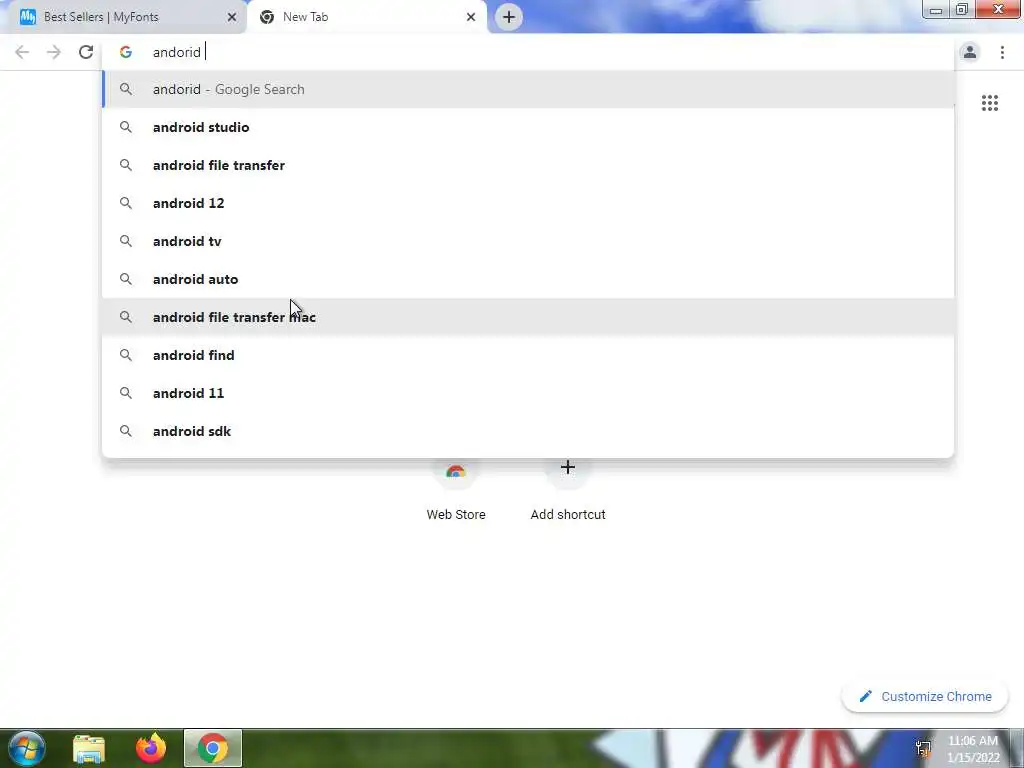Click the search icon beside 'android studio'
Image resolution: width=1024 pixels, height=768 pixels.
[x=126, y=127]
